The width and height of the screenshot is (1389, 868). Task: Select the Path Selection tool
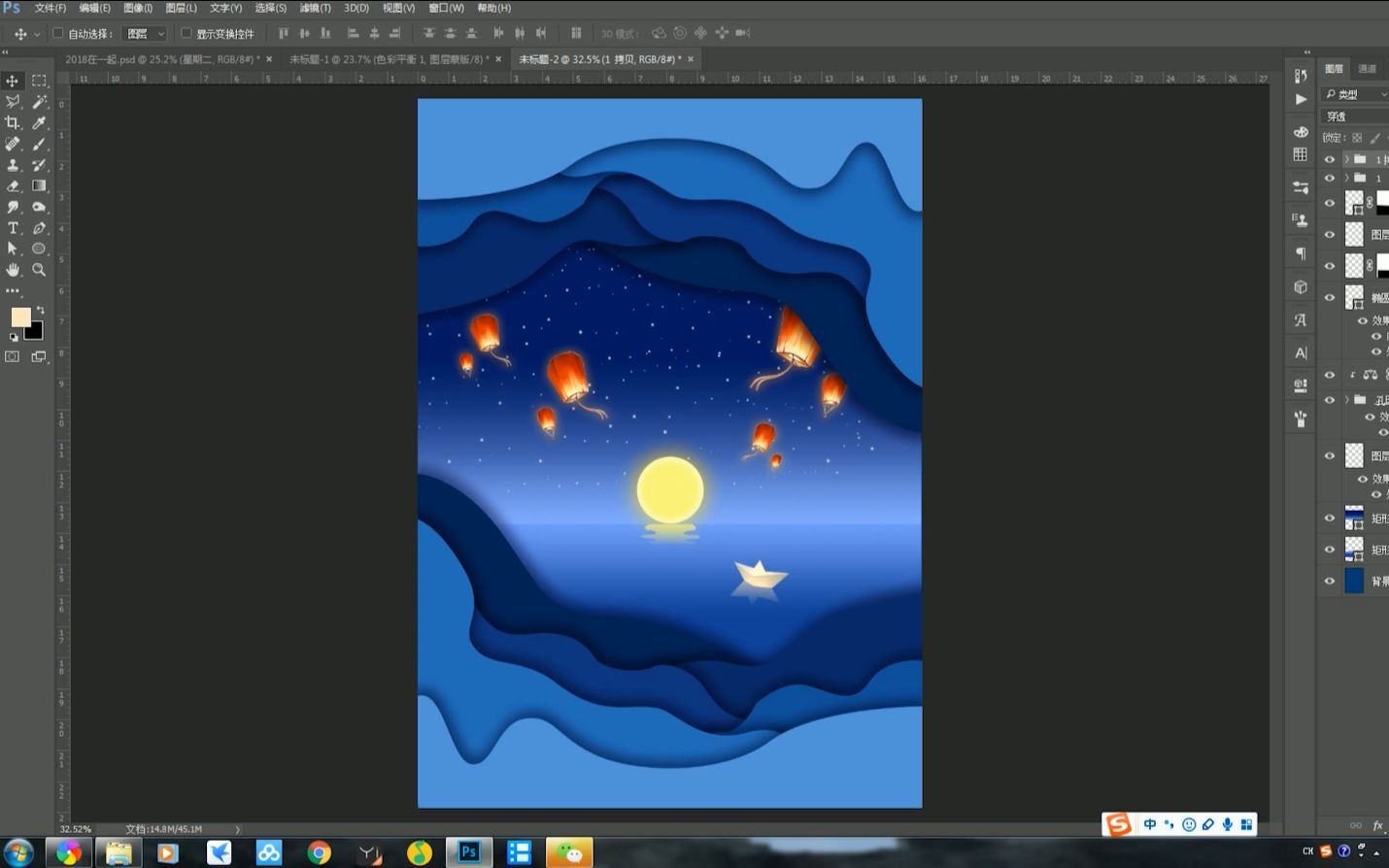[13, 249]
